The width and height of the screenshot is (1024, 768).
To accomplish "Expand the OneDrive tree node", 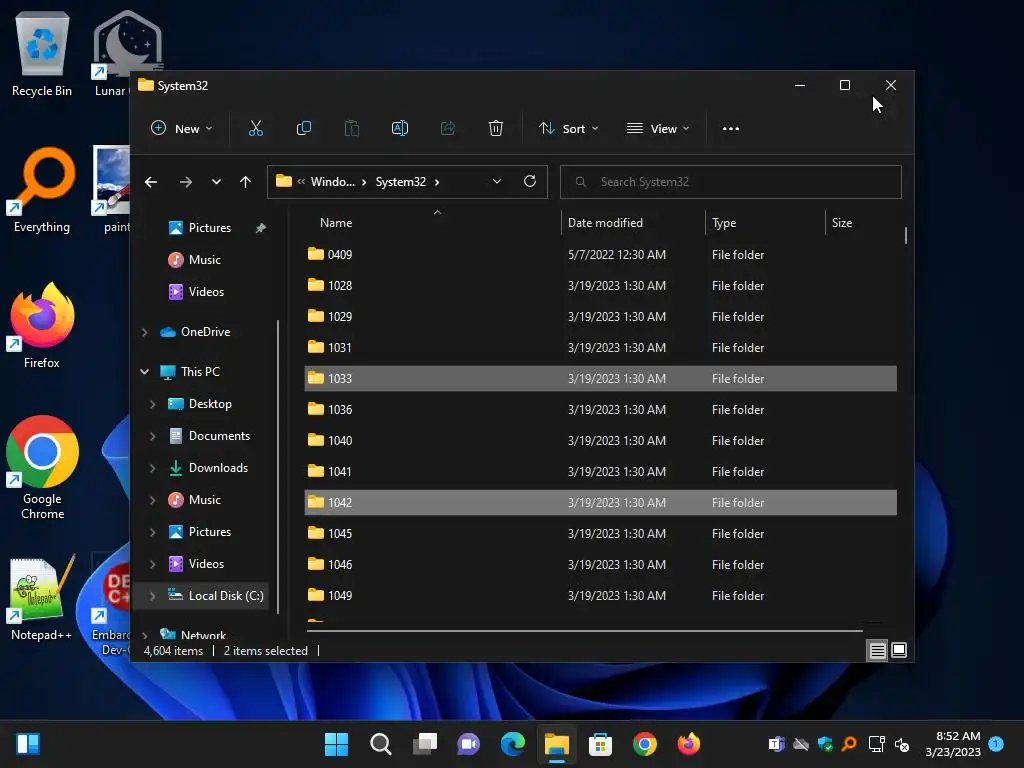I will 144,332.
